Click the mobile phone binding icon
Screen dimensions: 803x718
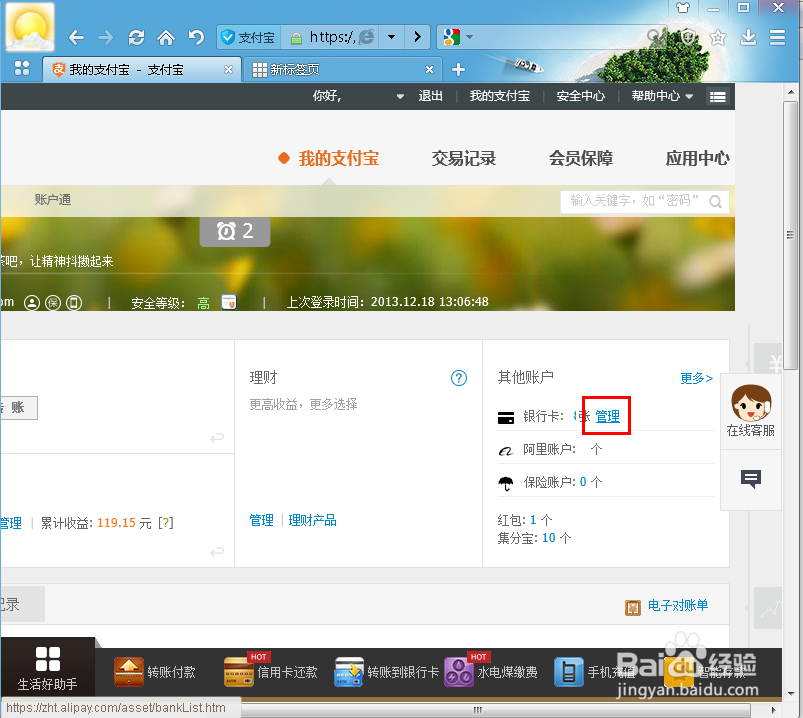tap(74, 303)
